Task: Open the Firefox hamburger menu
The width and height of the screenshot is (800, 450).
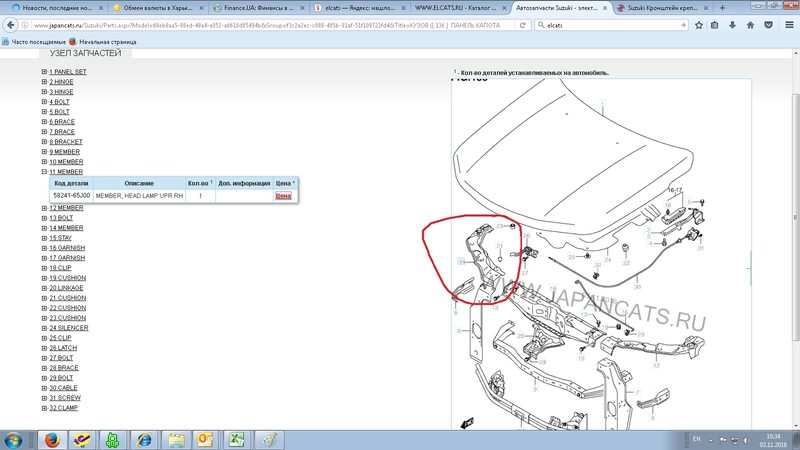Action: coord(789,25)
